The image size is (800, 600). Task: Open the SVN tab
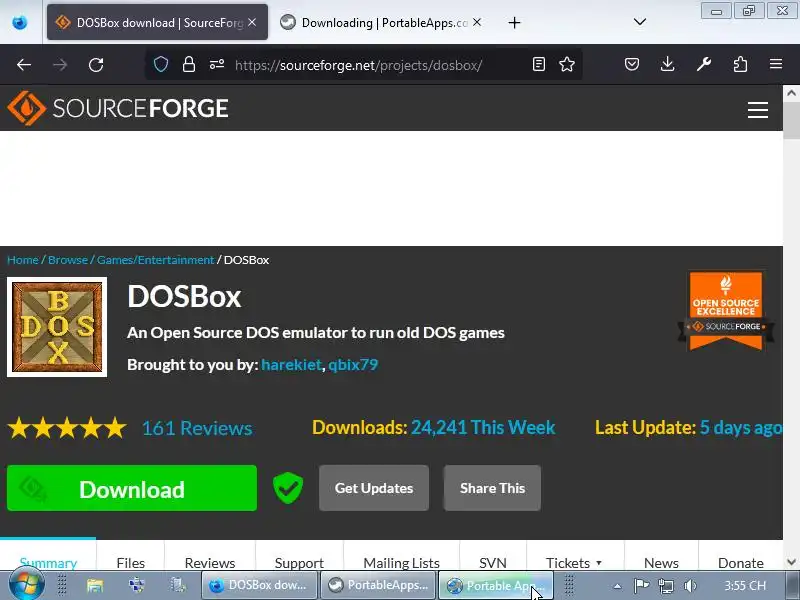point(493,563)
